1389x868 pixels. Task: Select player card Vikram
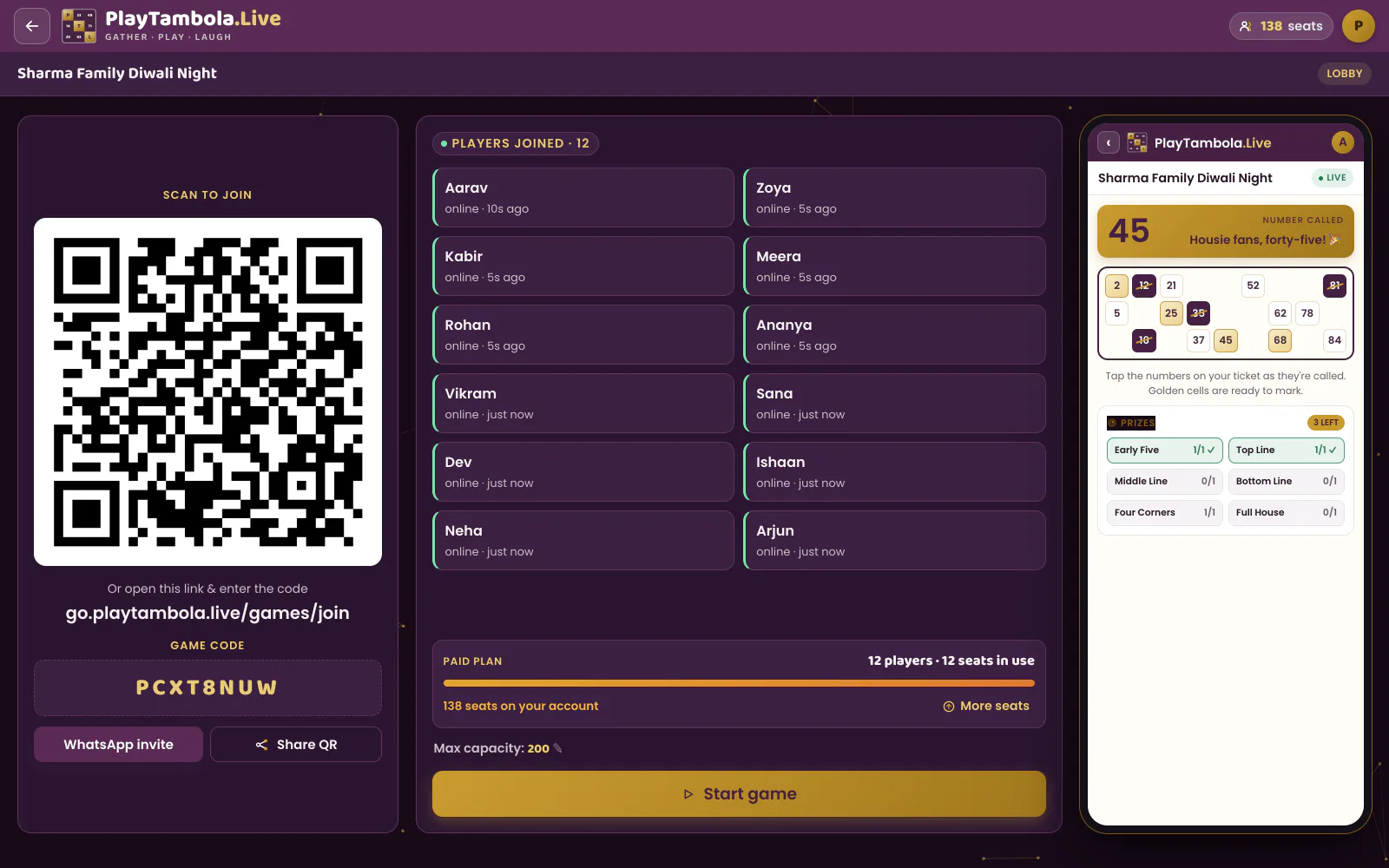point(583,404)
